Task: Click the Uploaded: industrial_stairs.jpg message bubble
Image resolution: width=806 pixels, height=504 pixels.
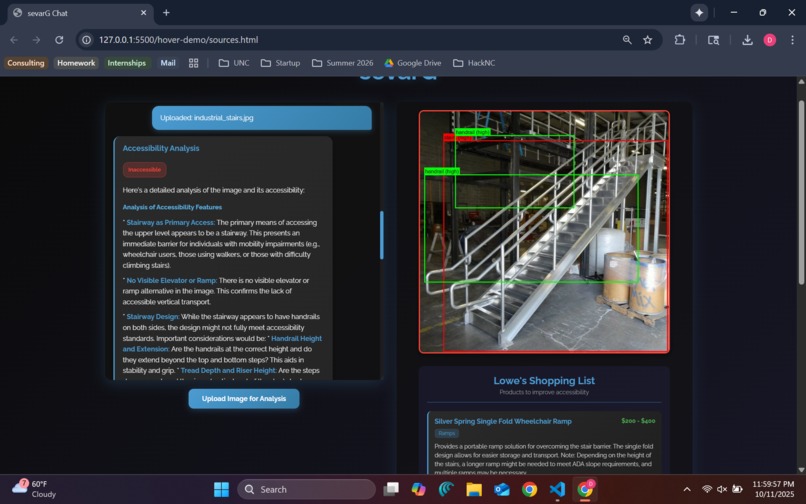Action: pyautogui.click(x=262, y=118)
